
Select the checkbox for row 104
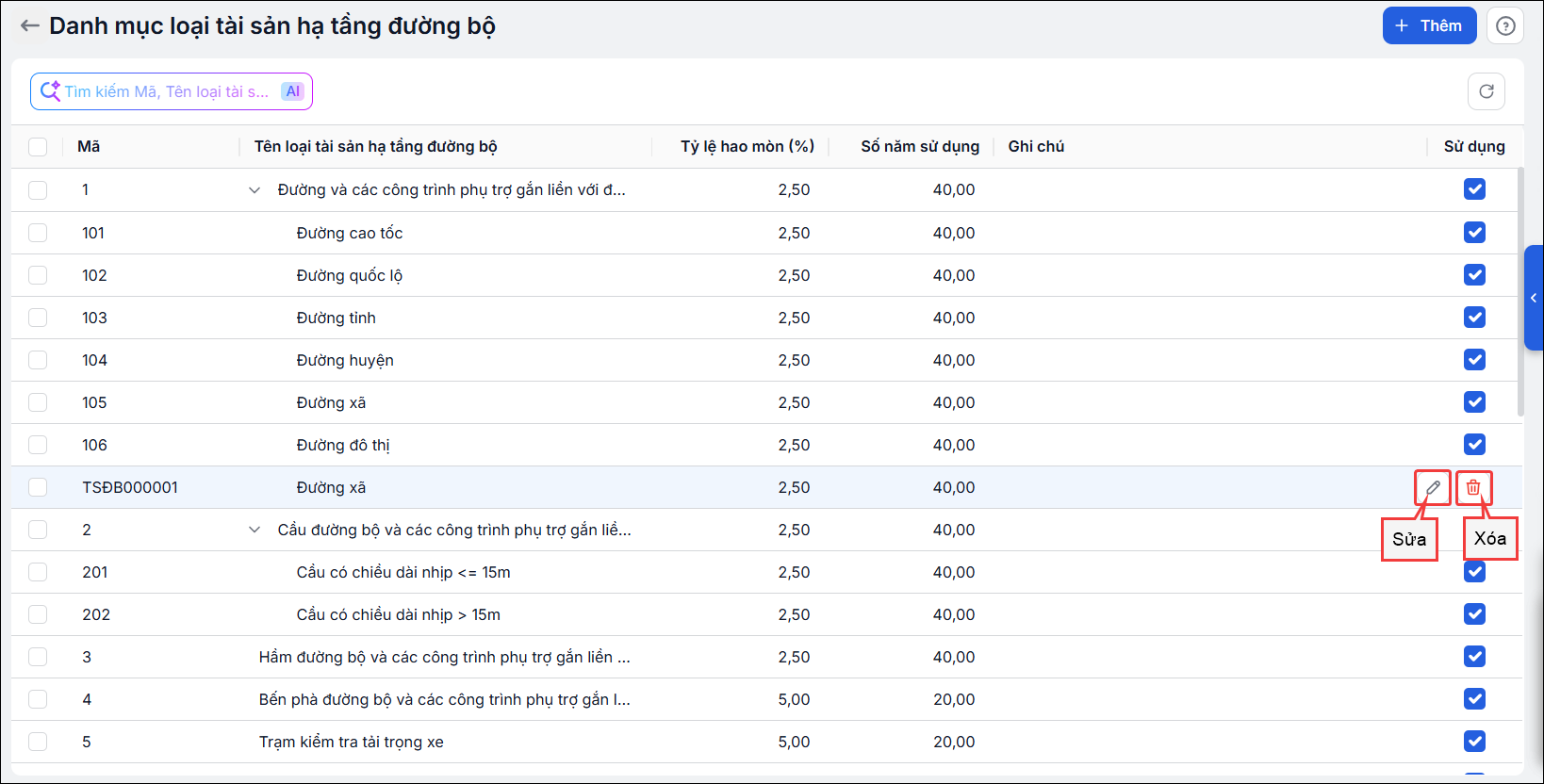(x=38, y=360)
